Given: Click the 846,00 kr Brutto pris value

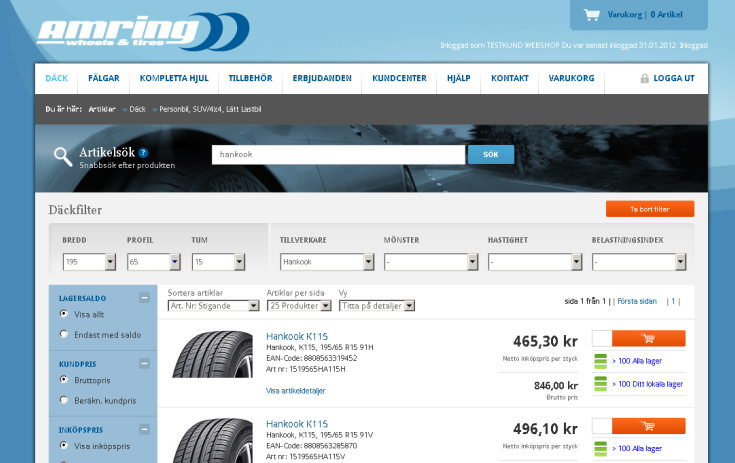Looking at the screenshot, I should click(x=556, y=386).
